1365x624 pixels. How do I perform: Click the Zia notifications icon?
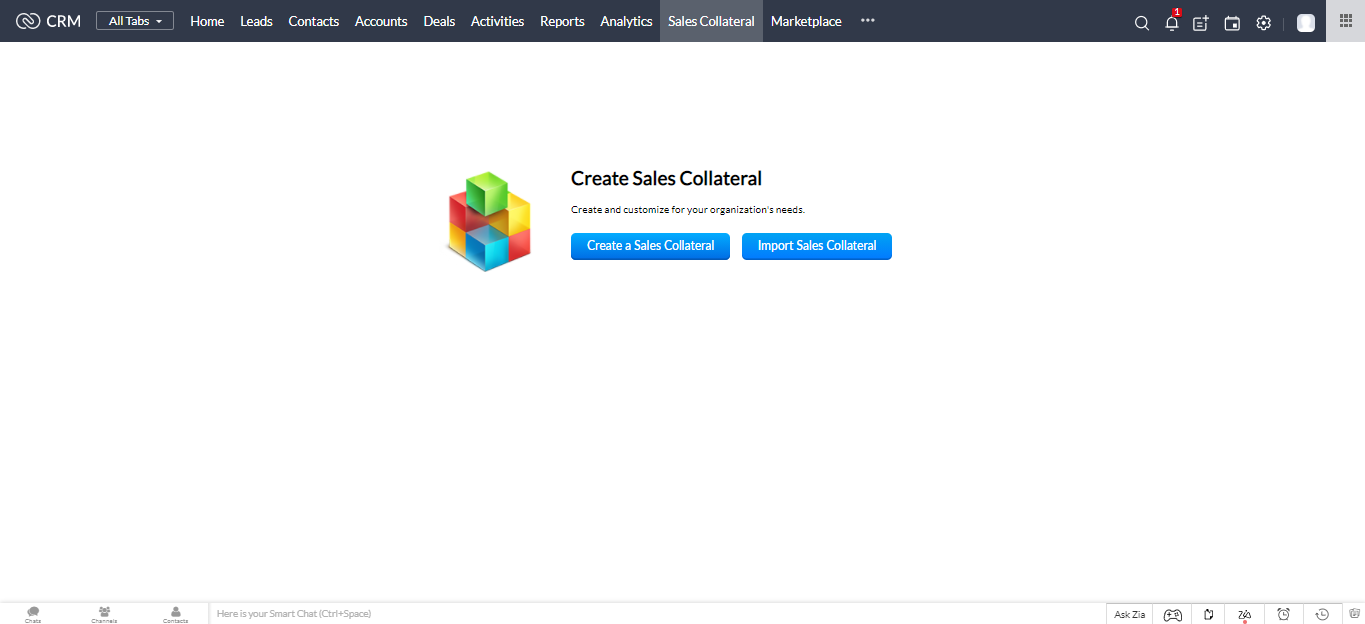[1244, 614]
